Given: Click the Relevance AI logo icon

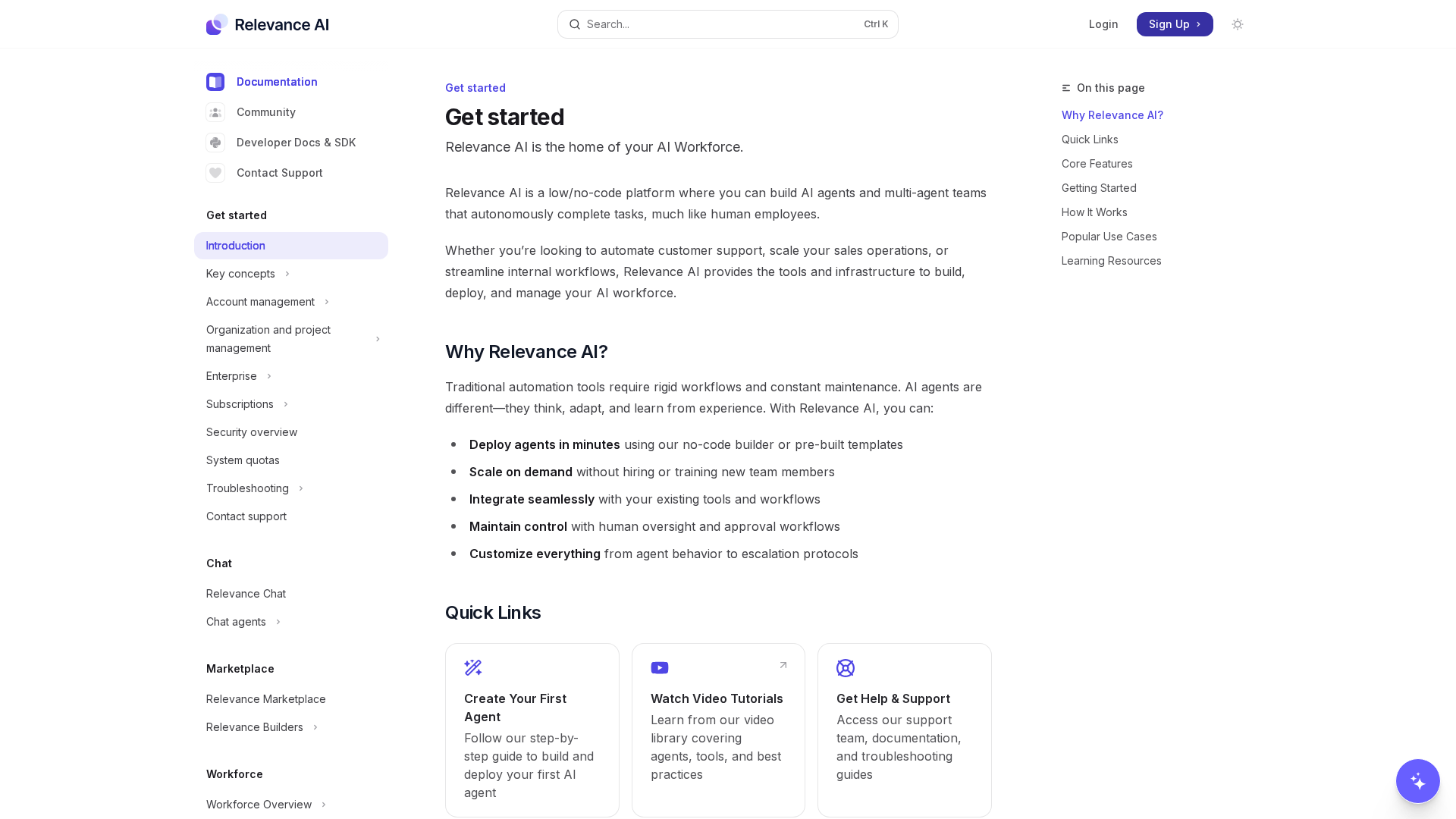Looking at the screenshot, I should tap(217, 24).
